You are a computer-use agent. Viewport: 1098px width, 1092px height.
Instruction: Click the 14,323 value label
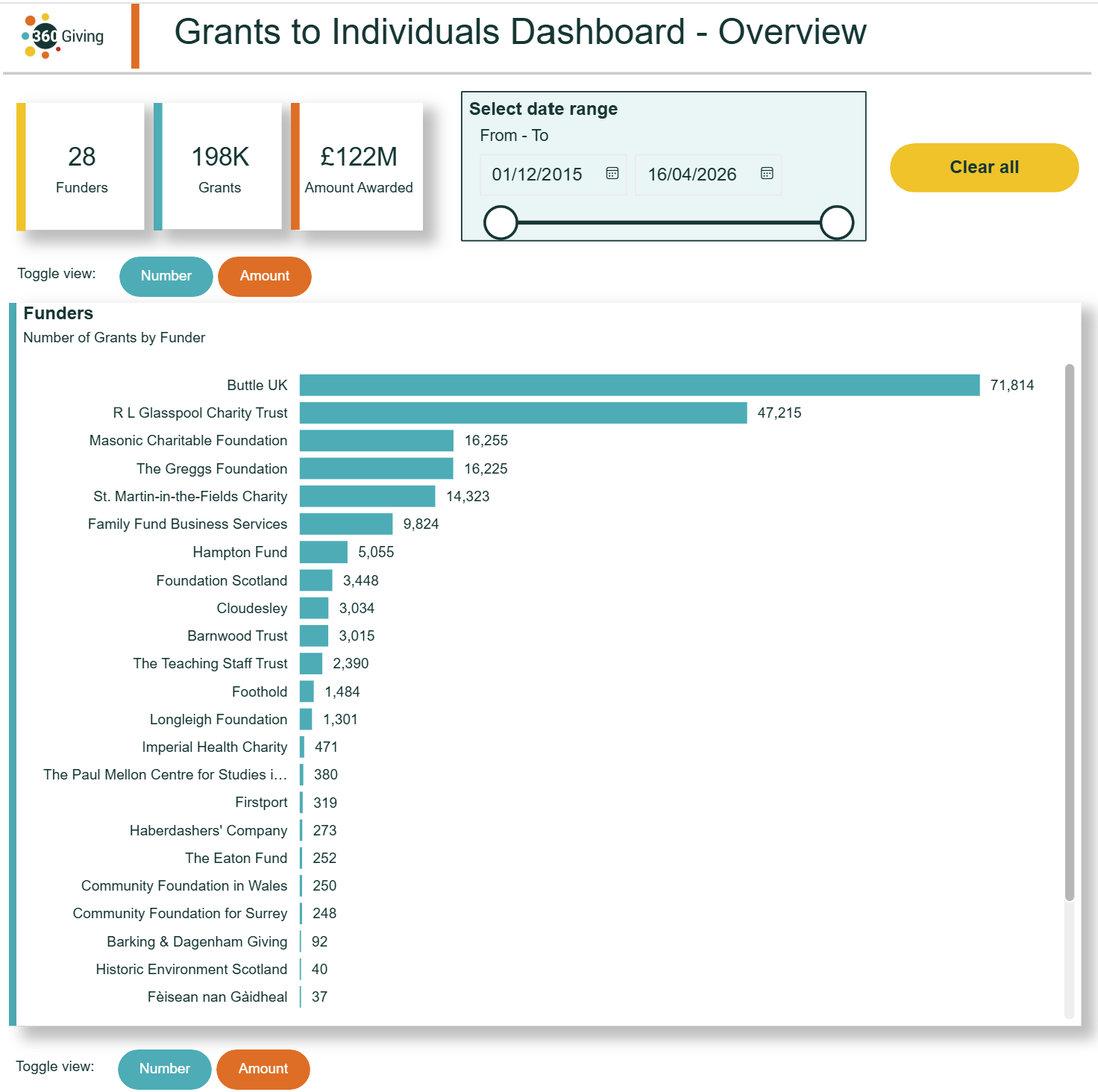[468, 496]
